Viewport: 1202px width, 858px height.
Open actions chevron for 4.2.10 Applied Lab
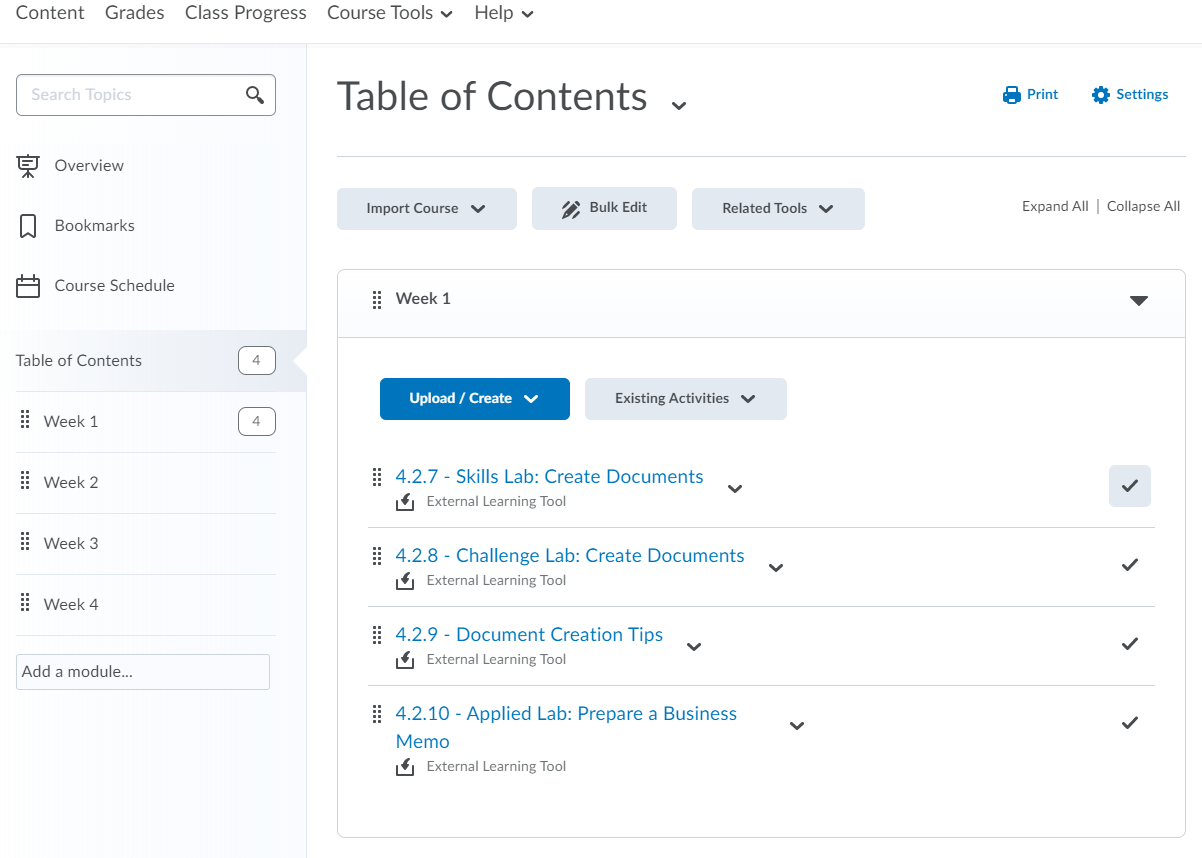pyautogui.click(x=797, y=726)
